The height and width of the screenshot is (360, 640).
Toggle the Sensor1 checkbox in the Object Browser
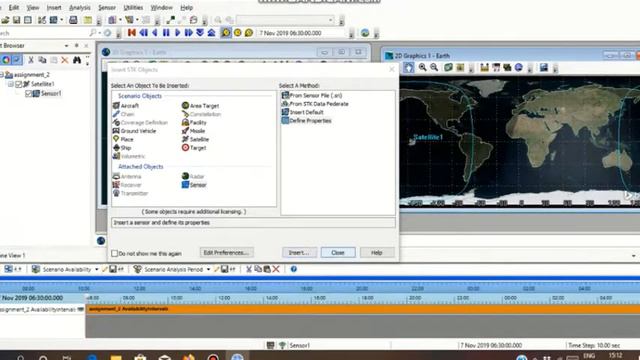[x=28, y=93]
